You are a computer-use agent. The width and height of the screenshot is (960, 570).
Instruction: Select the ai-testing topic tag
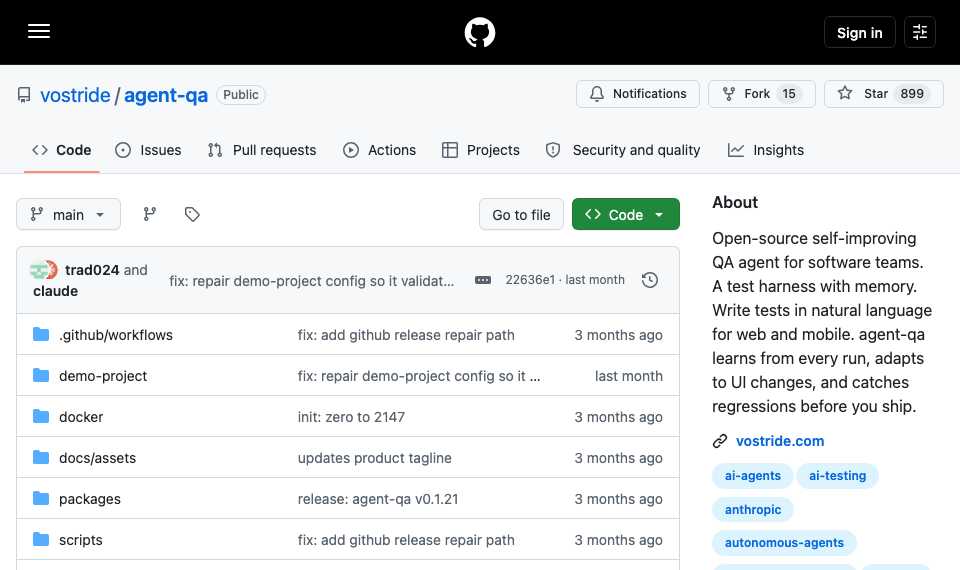click(x=837, y=476)
